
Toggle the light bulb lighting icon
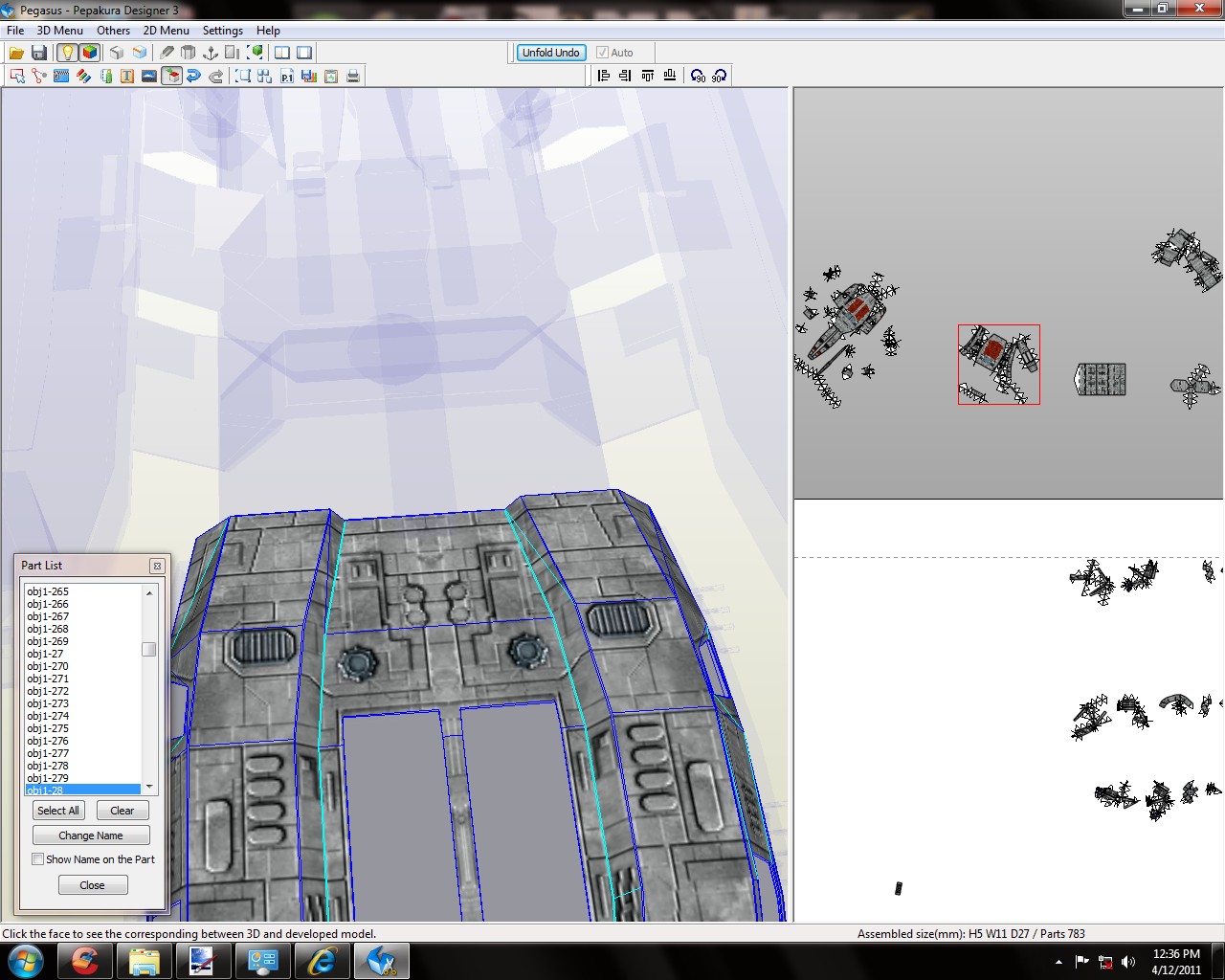pos(67,53)
